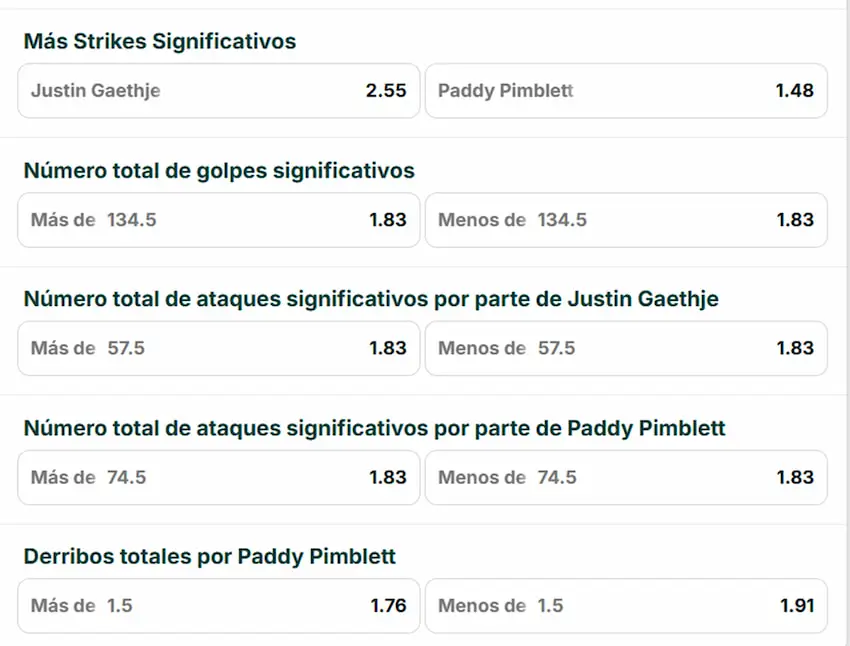The height and width of the screenshot is (646, 850).
Task: Select Más de 57.5 for Justin Gaethje
Action: (218, 348)
